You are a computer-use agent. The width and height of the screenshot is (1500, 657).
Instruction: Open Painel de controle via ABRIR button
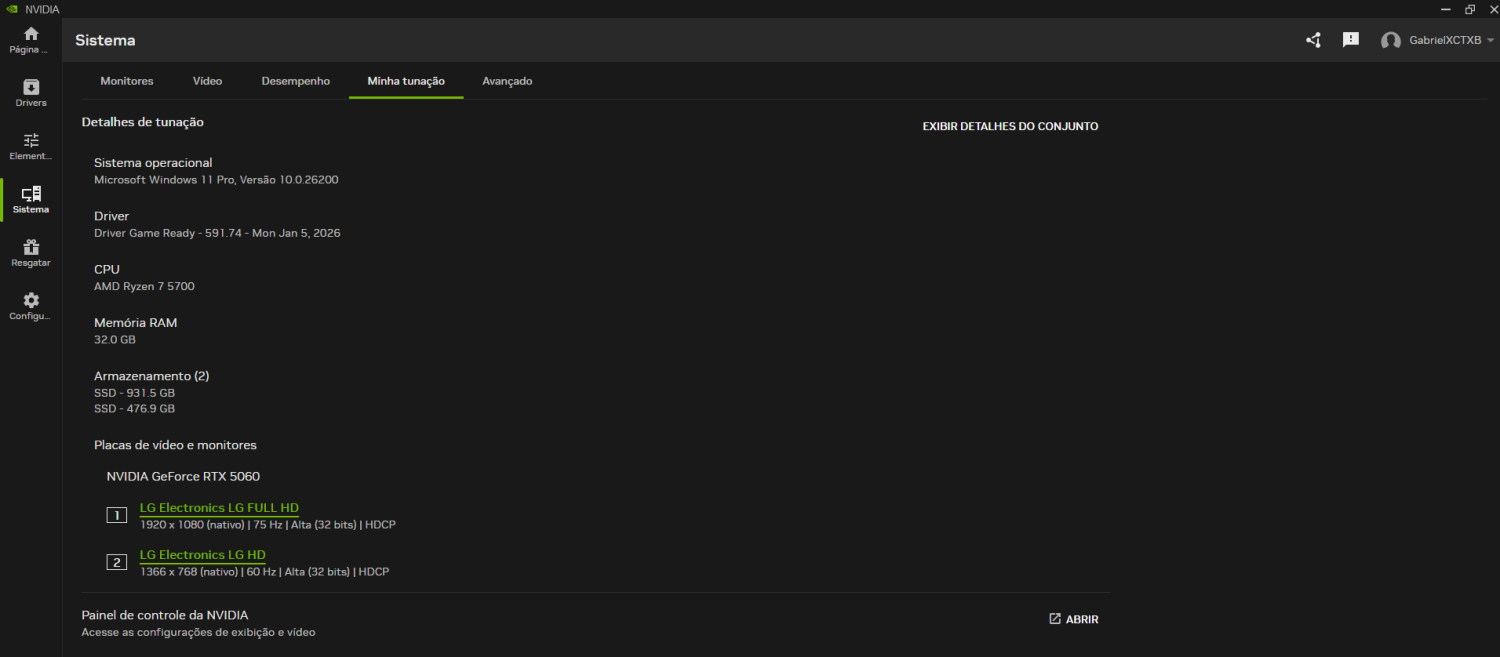1074,619
